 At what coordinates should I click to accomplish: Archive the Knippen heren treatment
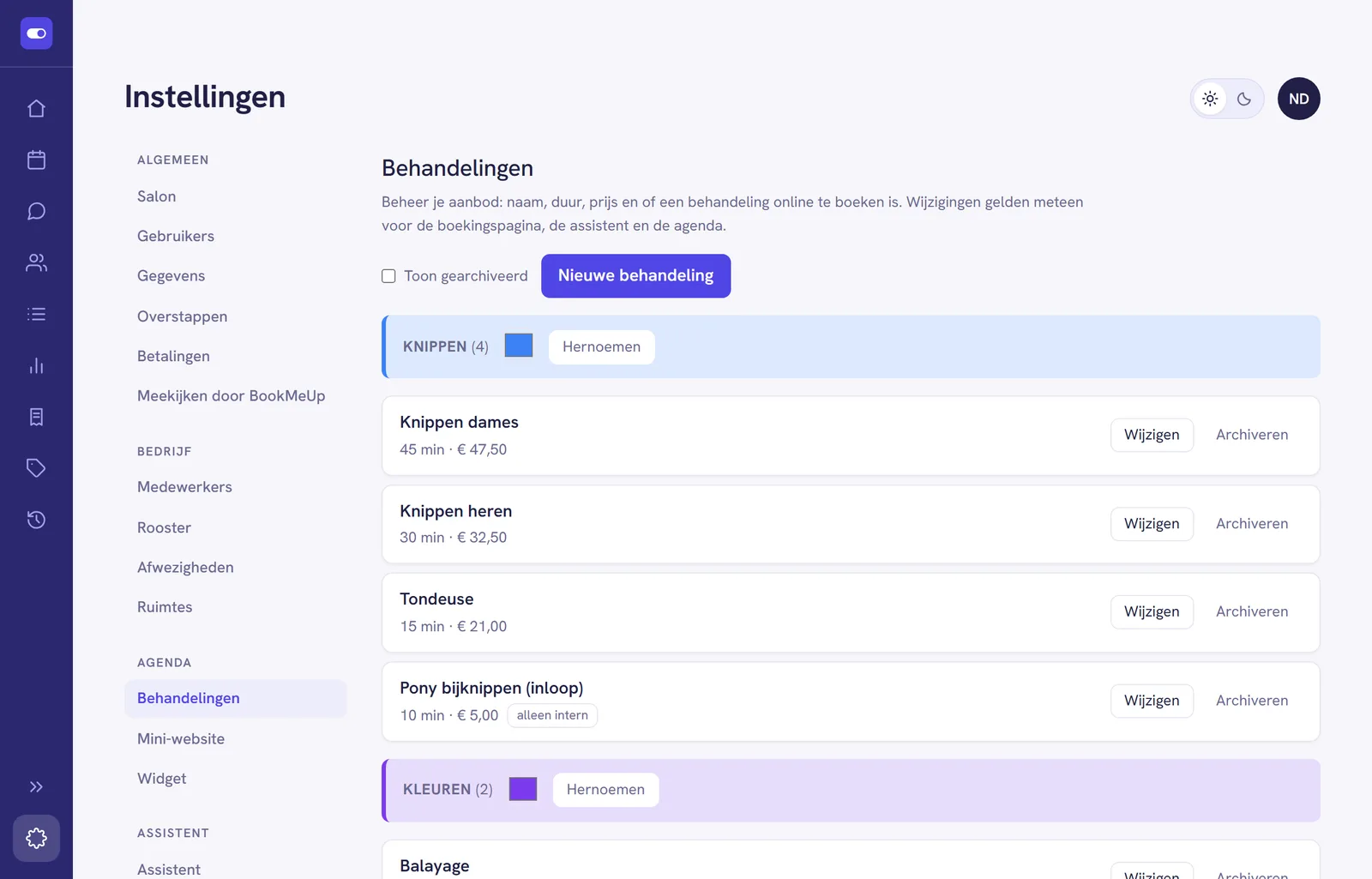1252,524
